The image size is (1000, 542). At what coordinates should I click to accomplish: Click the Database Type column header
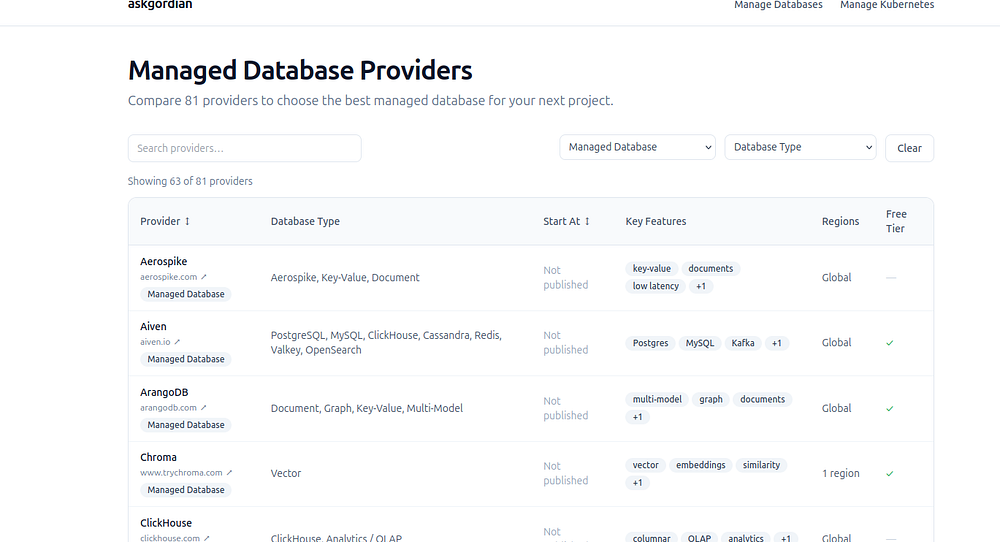coord(305,221)
